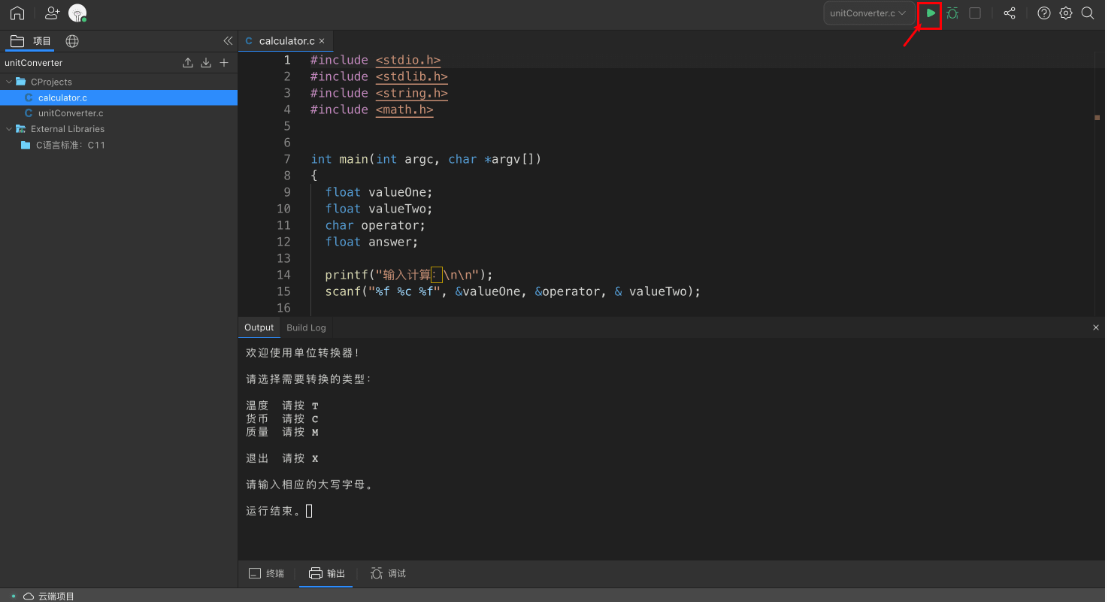The height and width of the screenshot is (602, 1107).
Task: Click the unitConverter project name
Action: click(x=33, y=63)
